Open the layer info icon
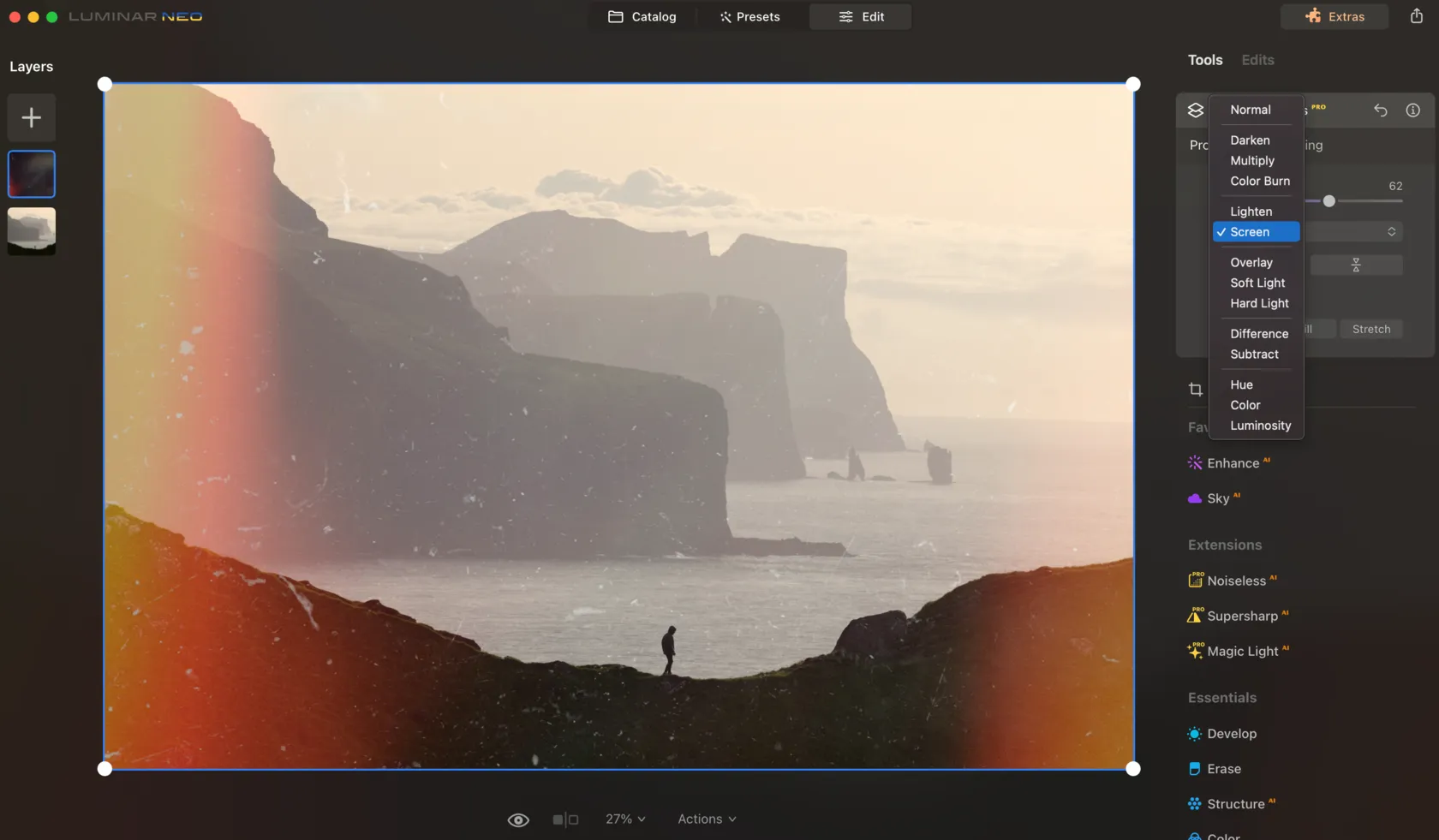The image size is (1439, 840). [1412, 110]
